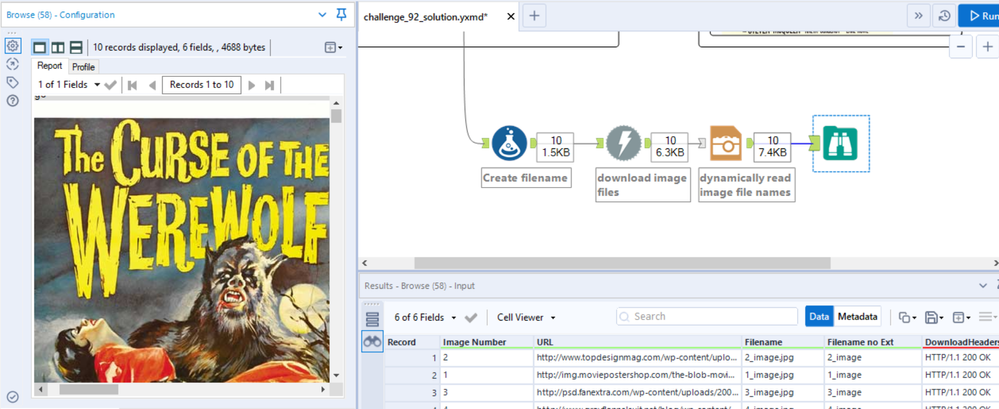This screenshot has height=409, width=999.
Task: Open copy dropdown in Results toolbar
Action: (x=907, y=317)
